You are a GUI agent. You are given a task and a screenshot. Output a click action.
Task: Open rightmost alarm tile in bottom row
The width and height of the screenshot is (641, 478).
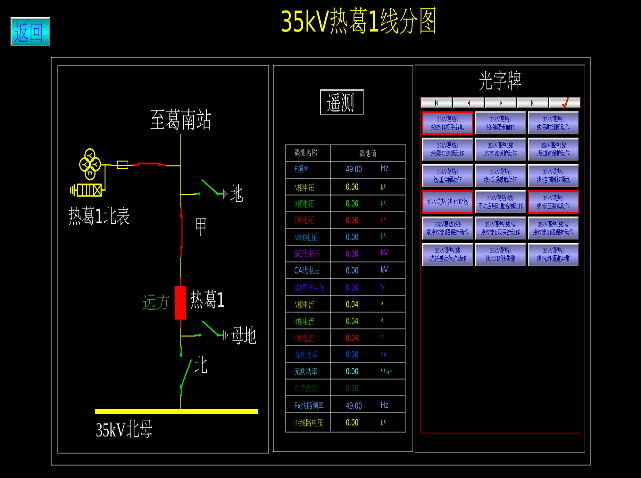554,254
